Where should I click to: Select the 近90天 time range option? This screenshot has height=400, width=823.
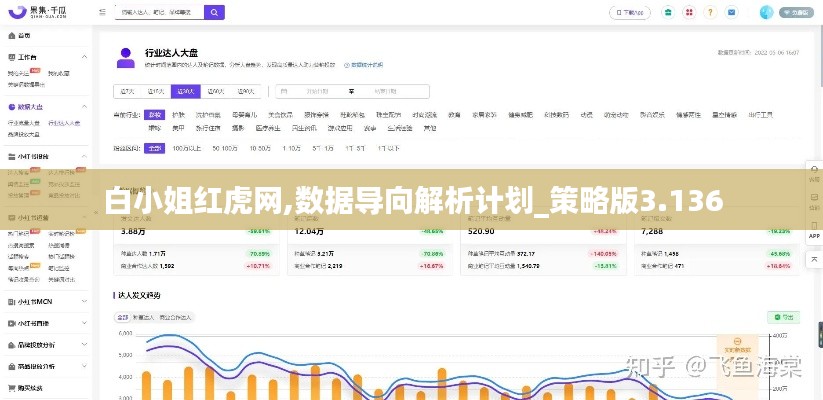coord(215,91)
